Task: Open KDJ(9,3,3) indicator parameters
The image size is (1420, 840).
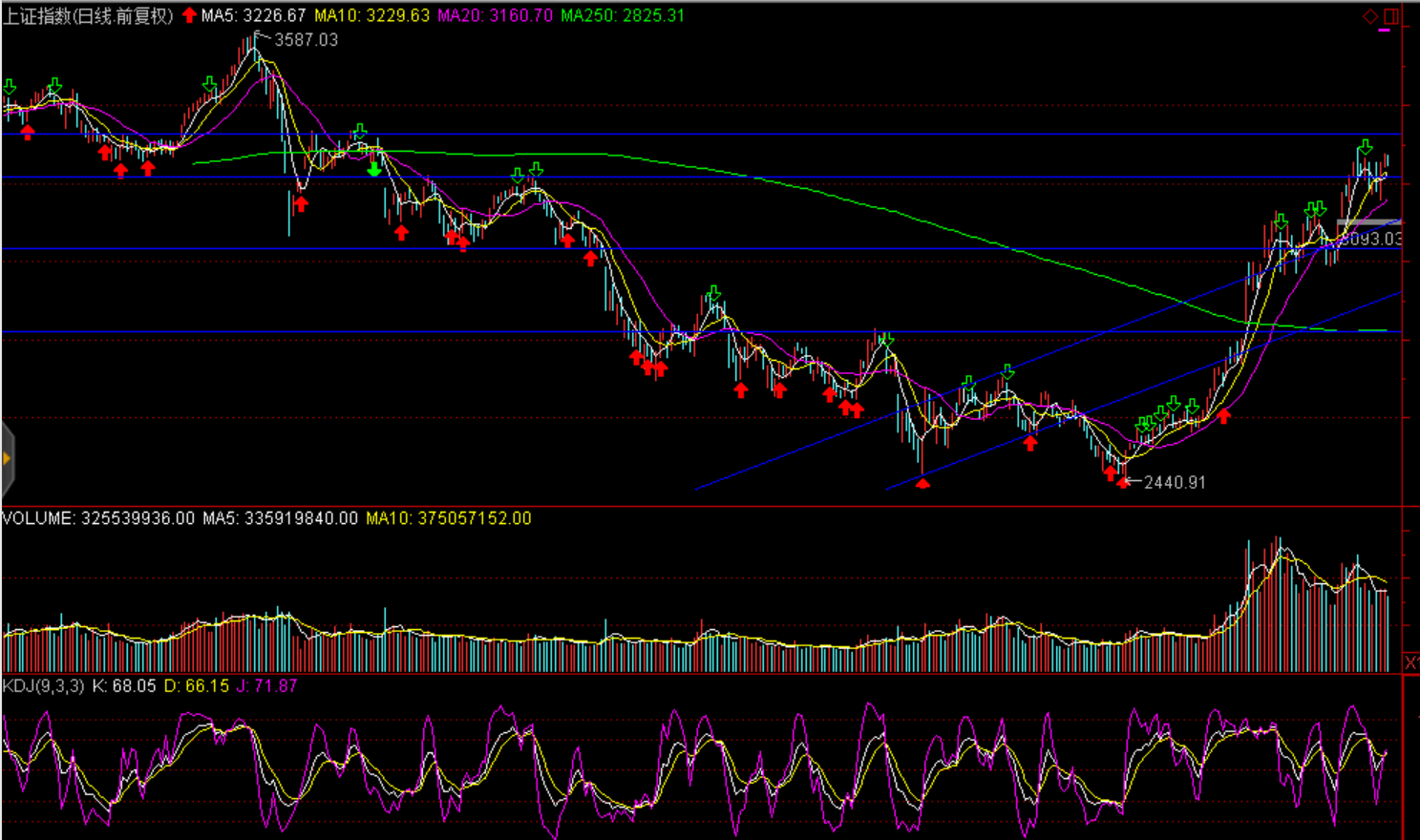Action: click(x=43, y=685)
